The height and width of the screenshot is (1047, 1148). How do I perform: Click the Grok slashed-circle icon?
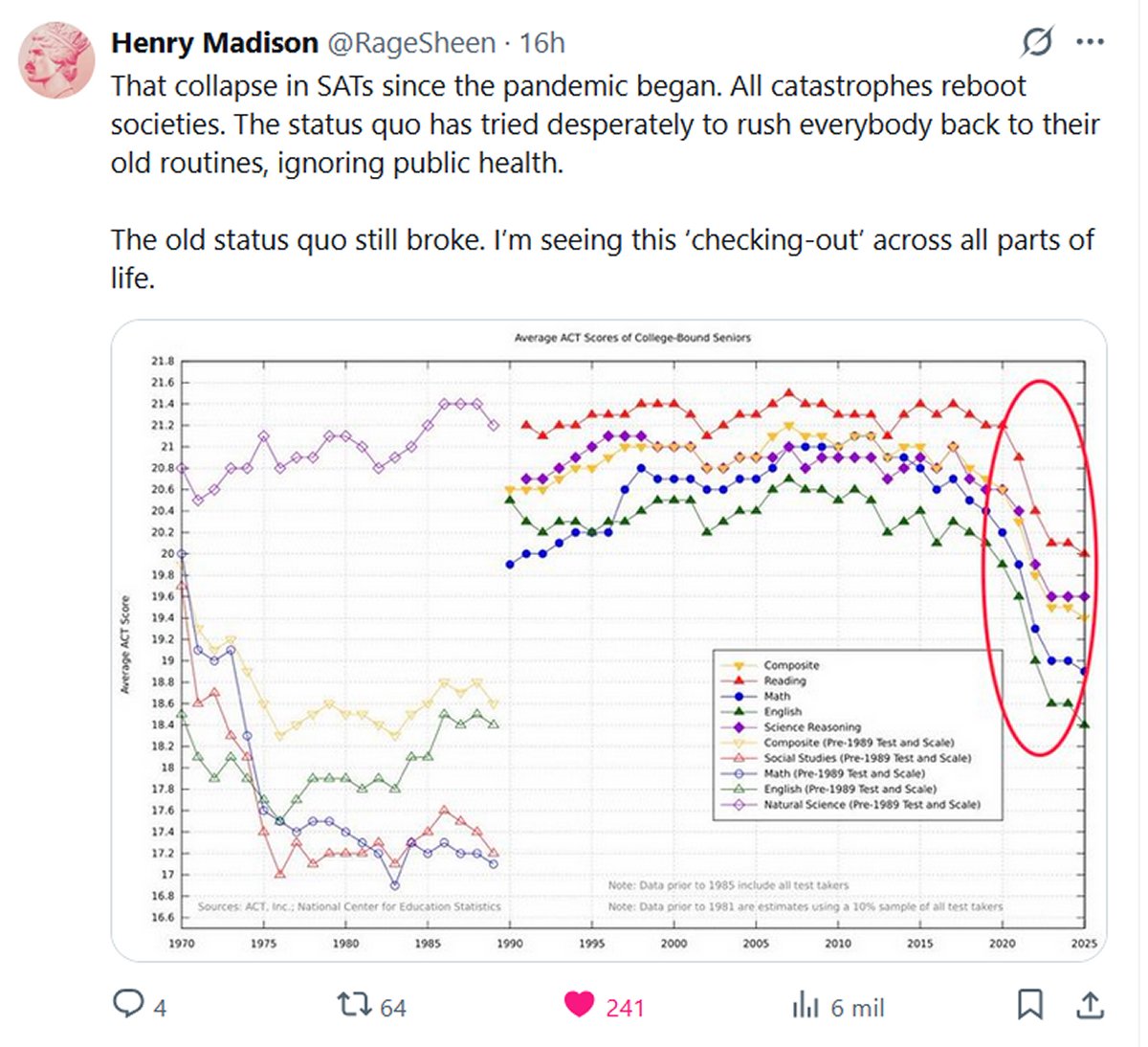pos(1037,42)
